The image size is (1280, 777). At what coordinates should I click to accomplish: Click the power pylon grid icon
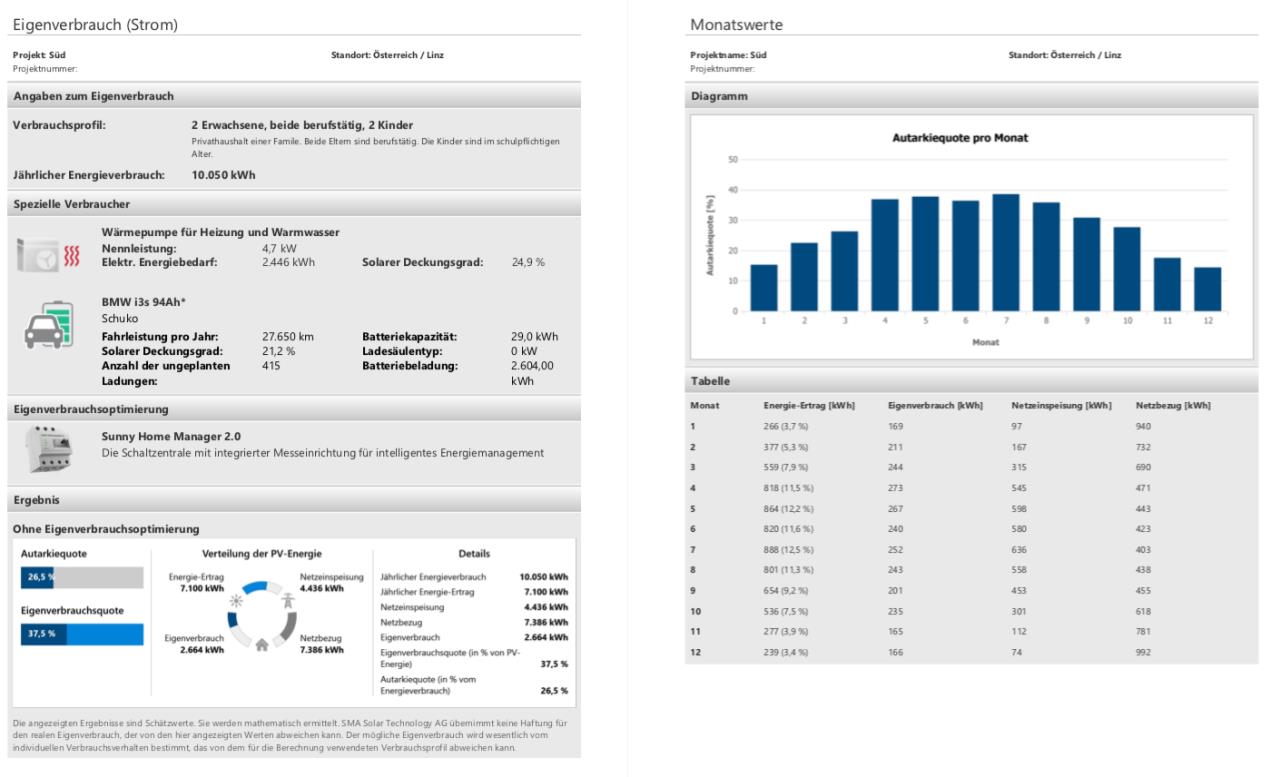coord(287,601)
